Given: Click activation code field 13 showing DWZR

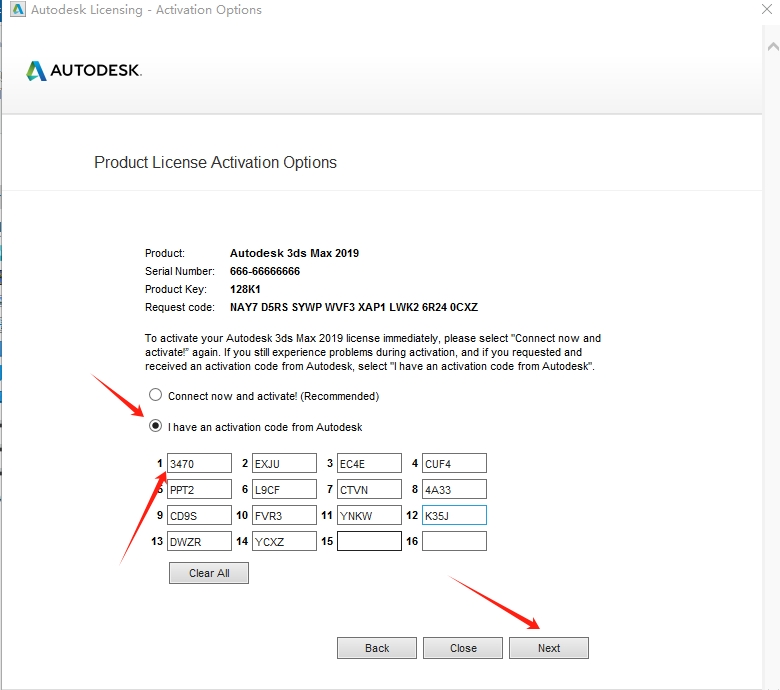Looking at the screenshot, I should coord(199,541).
